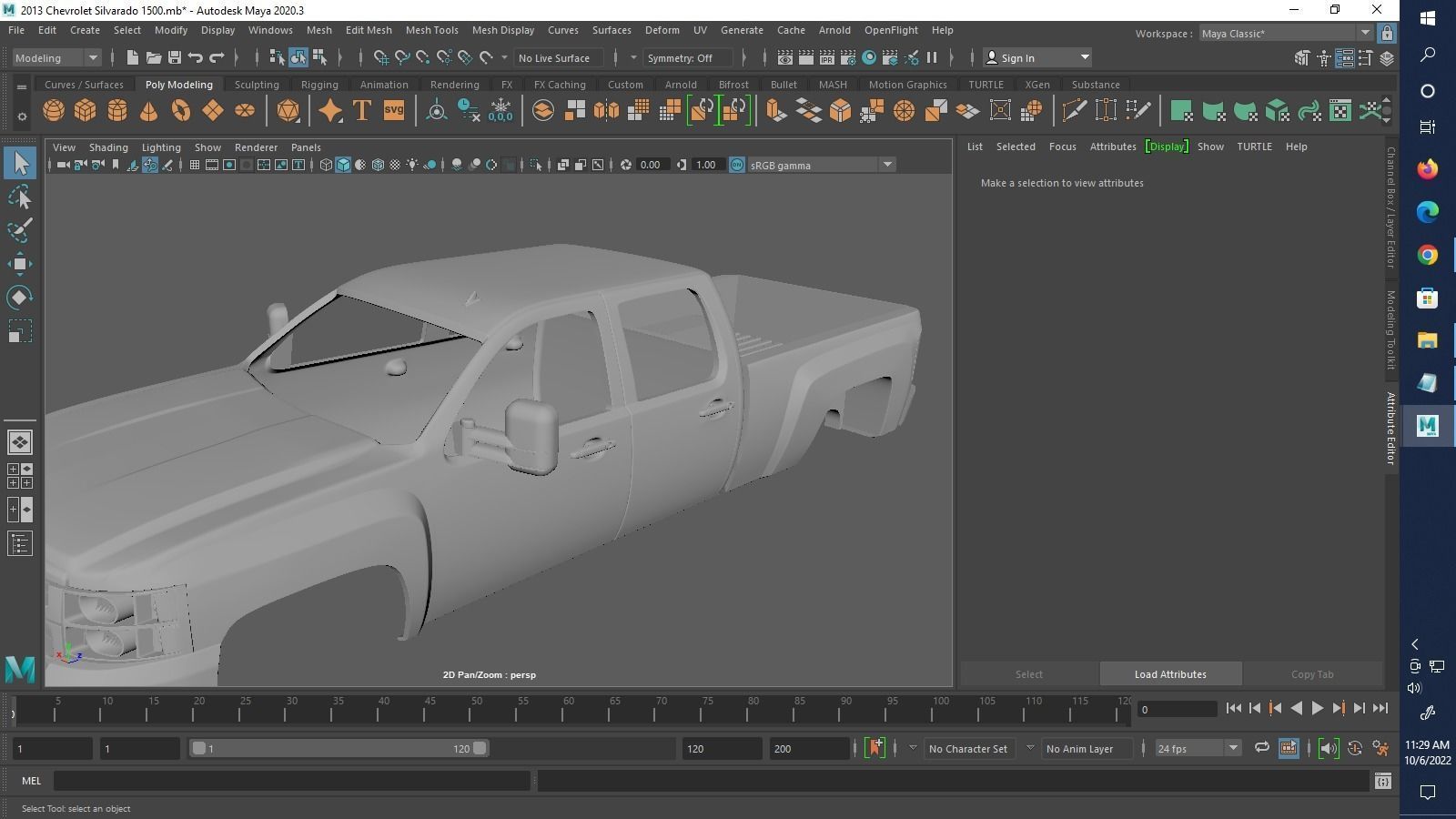1456x819 pixels.
Task: Create a polygon plane from the shelf
Action: (213, 111)
